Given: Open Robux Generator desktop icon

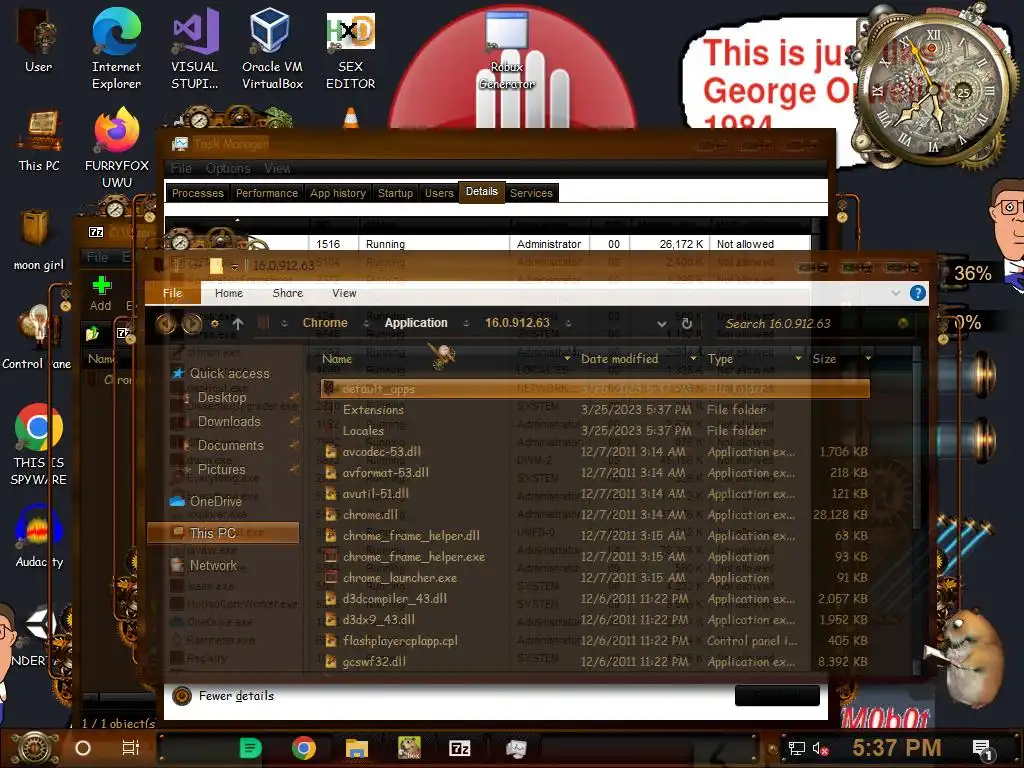Looking at the screenshot, I should (x=507, y=51).
